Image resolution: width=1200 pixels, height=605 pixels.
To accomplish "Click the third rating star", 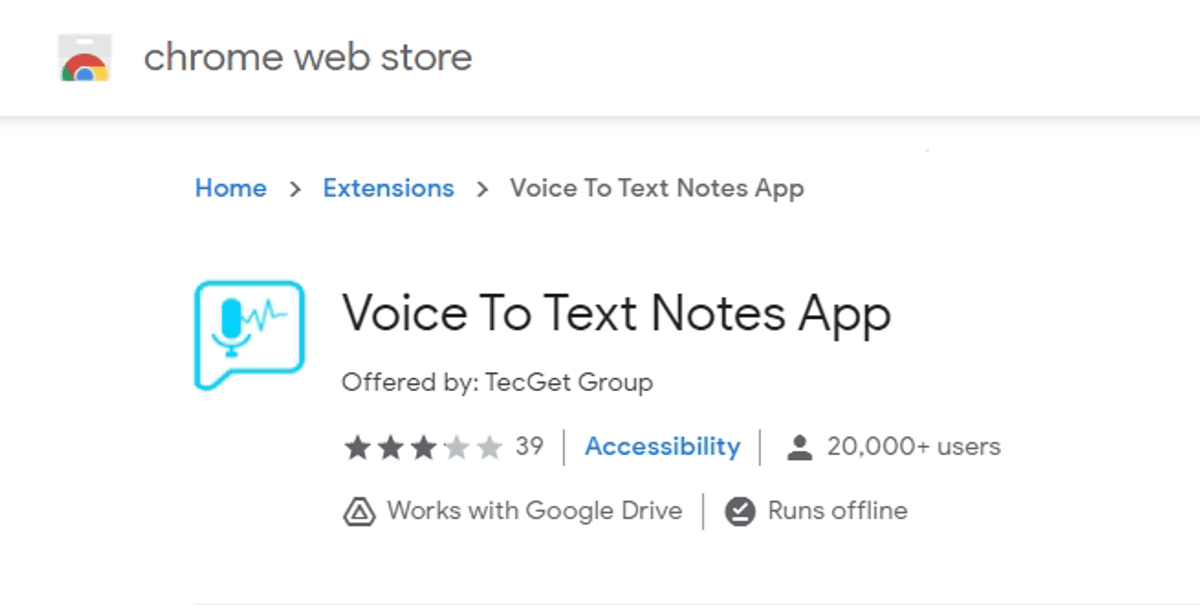I will 423,447.
